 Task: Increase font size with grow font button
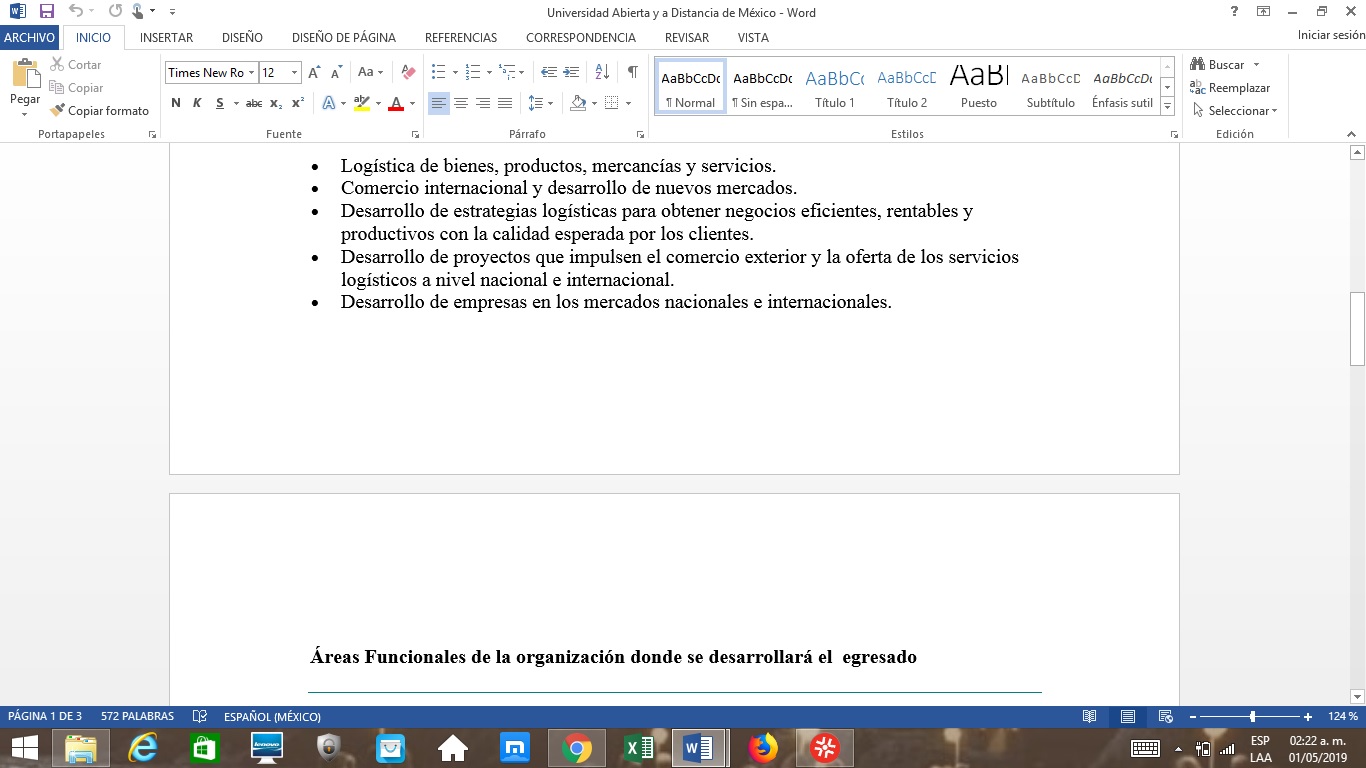[314, 73]
